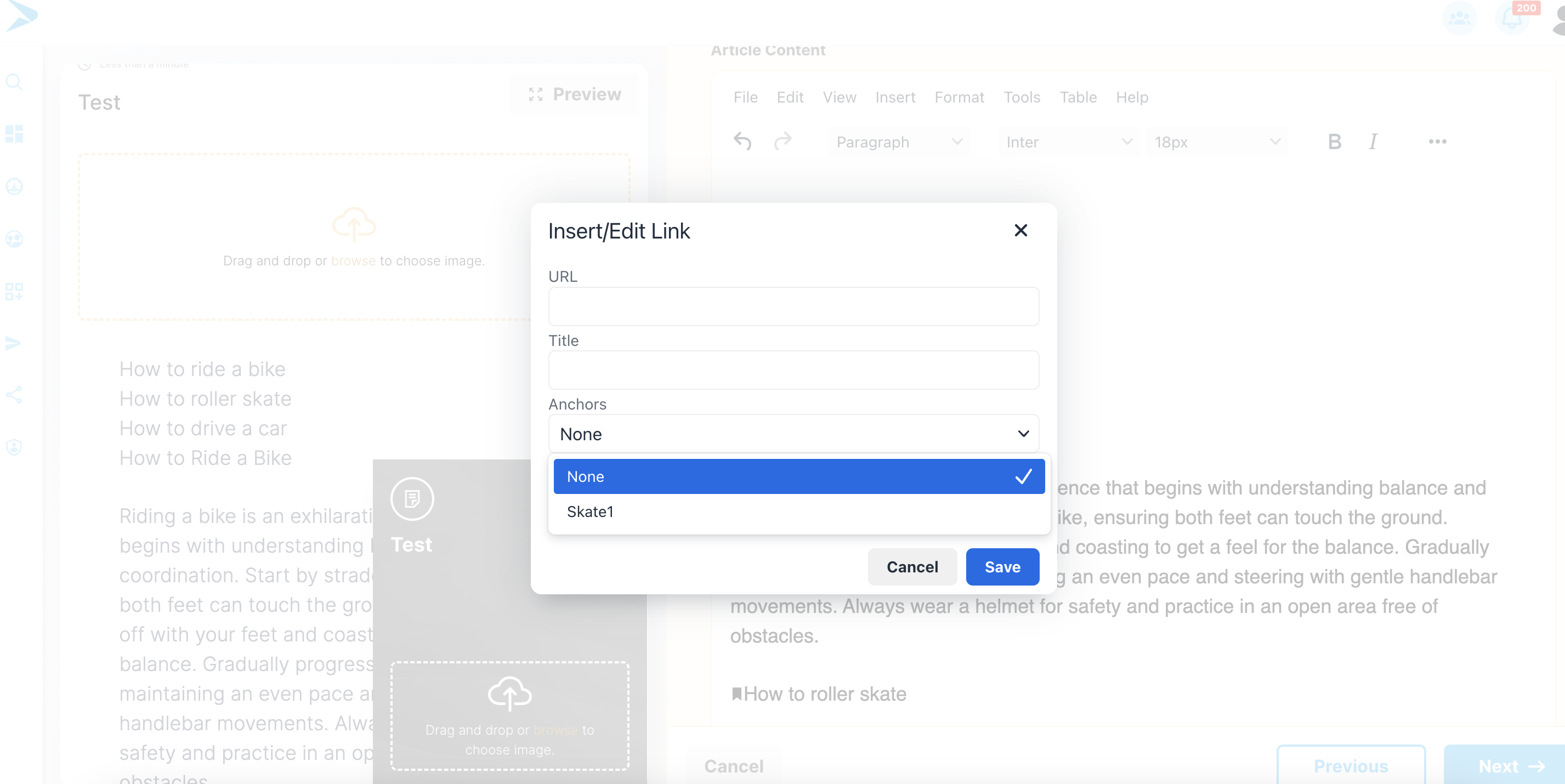Open the article Preview
This screenshot has width=1565, height=784.
(x=575, y=95)
